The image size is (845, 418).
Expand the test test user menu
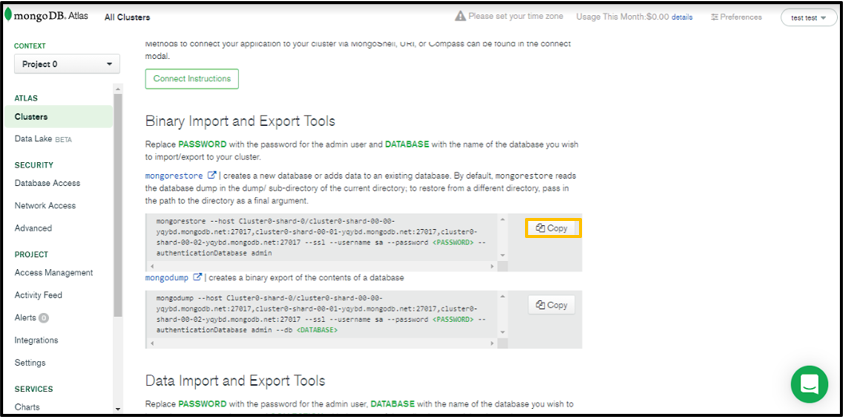808,17
